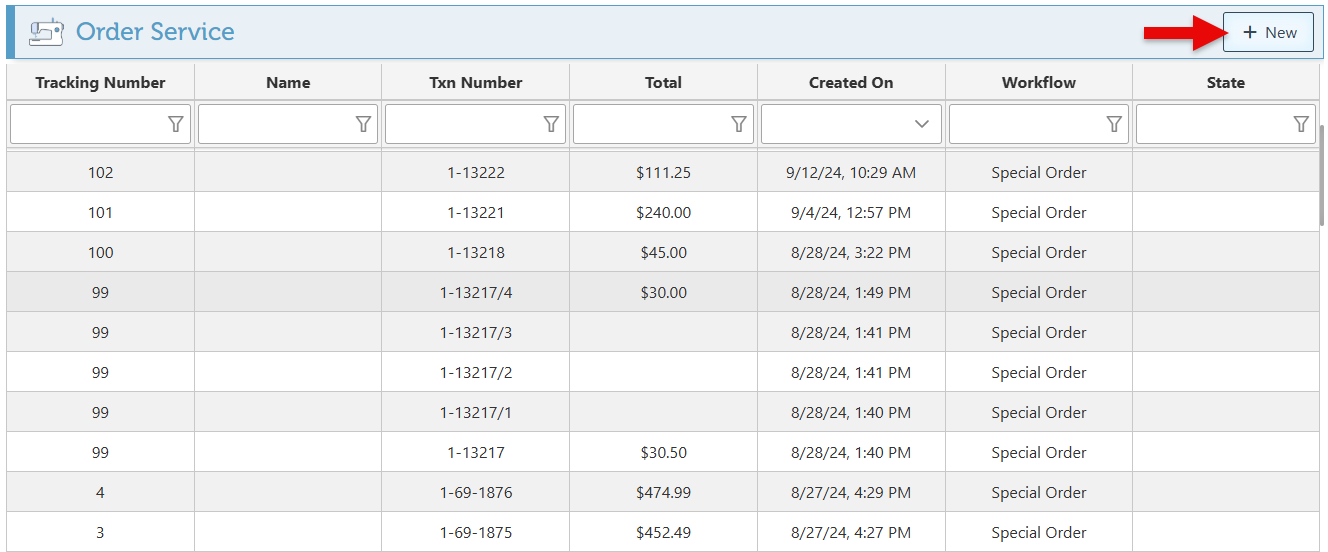Type in the Name filter input field
This screenshot has height=552, width=1328.
(277, 124)
